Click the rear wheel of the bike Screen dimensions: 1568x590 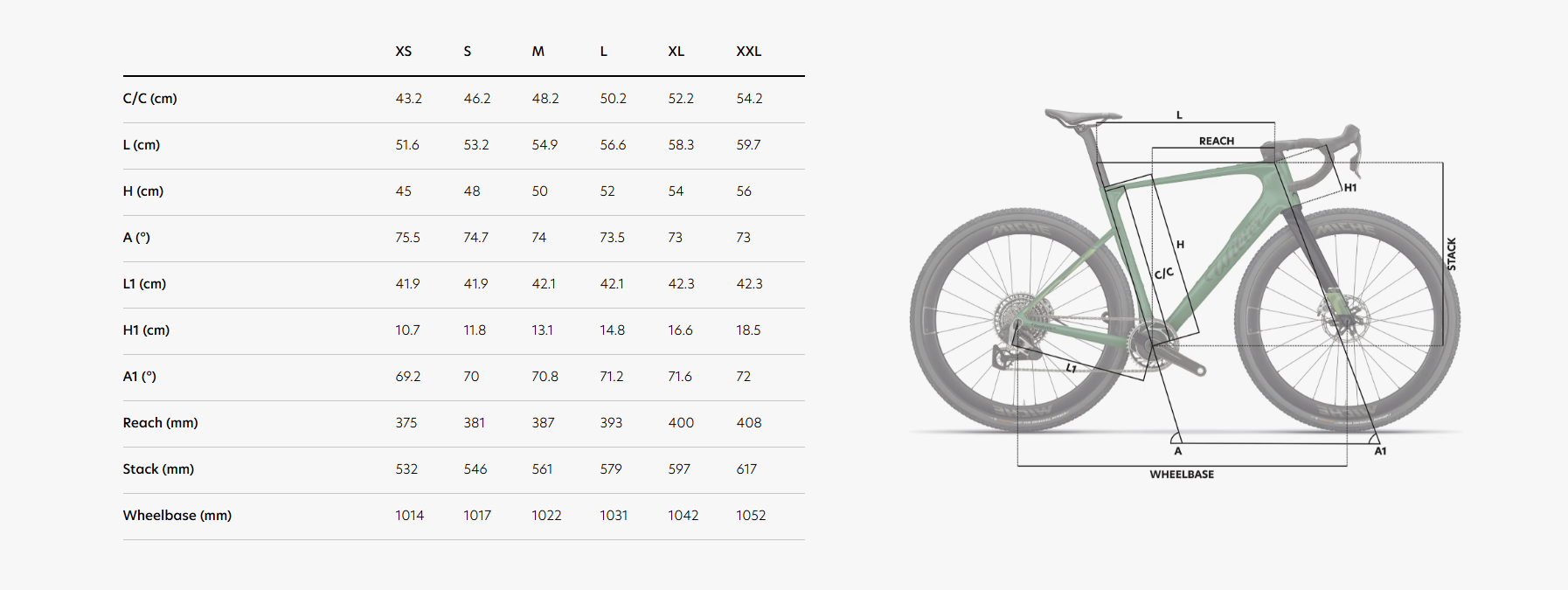1023,320
